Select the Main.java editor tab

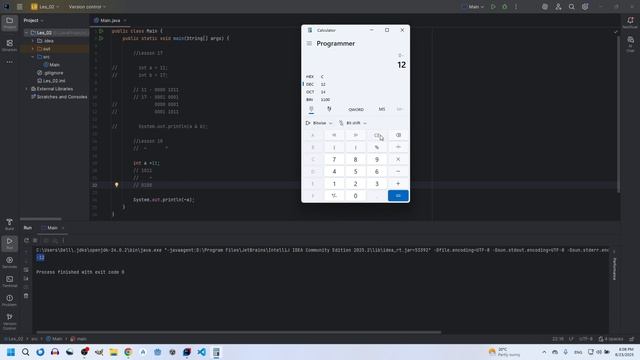click(110, 20)
